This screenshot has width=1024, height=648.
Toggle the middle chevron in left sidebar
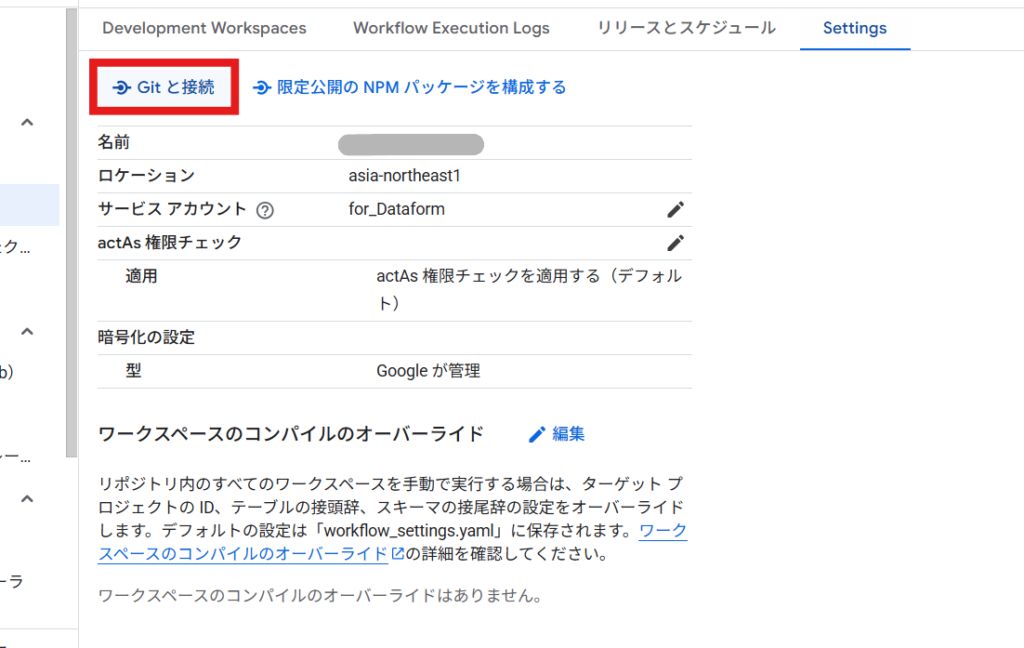pos(28,332)
